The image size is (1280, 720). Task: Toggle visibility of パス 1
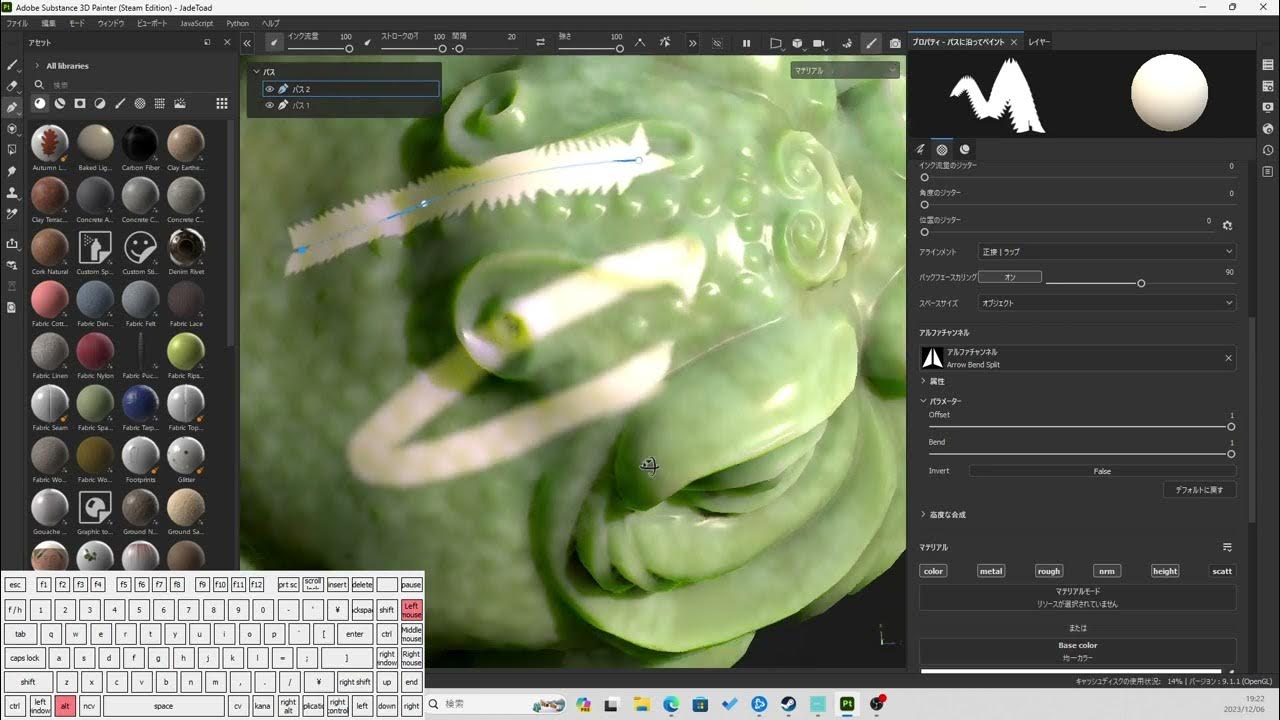pyautogui.click(x=270, y=105)
